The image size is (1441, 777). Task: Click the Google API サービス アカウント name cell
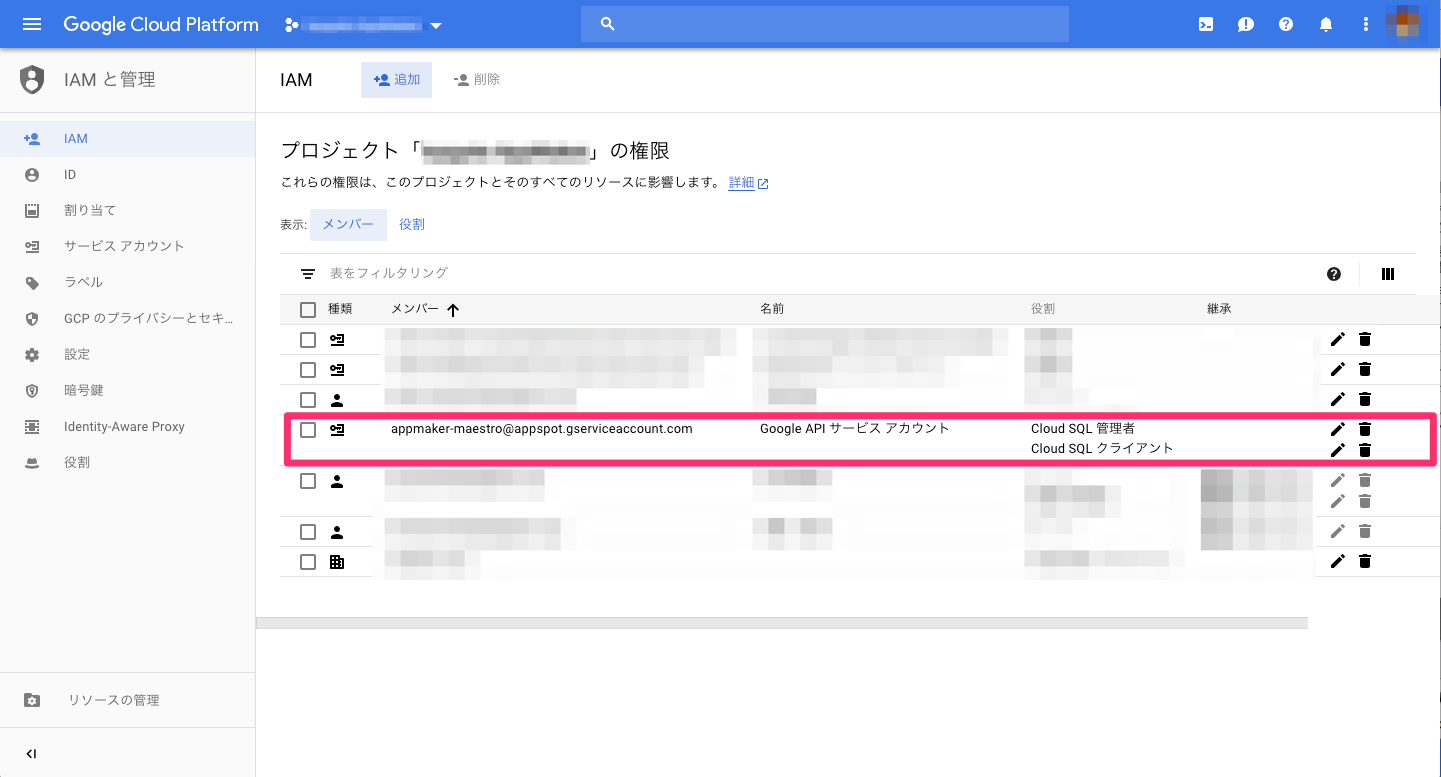[x=854, y=429]
